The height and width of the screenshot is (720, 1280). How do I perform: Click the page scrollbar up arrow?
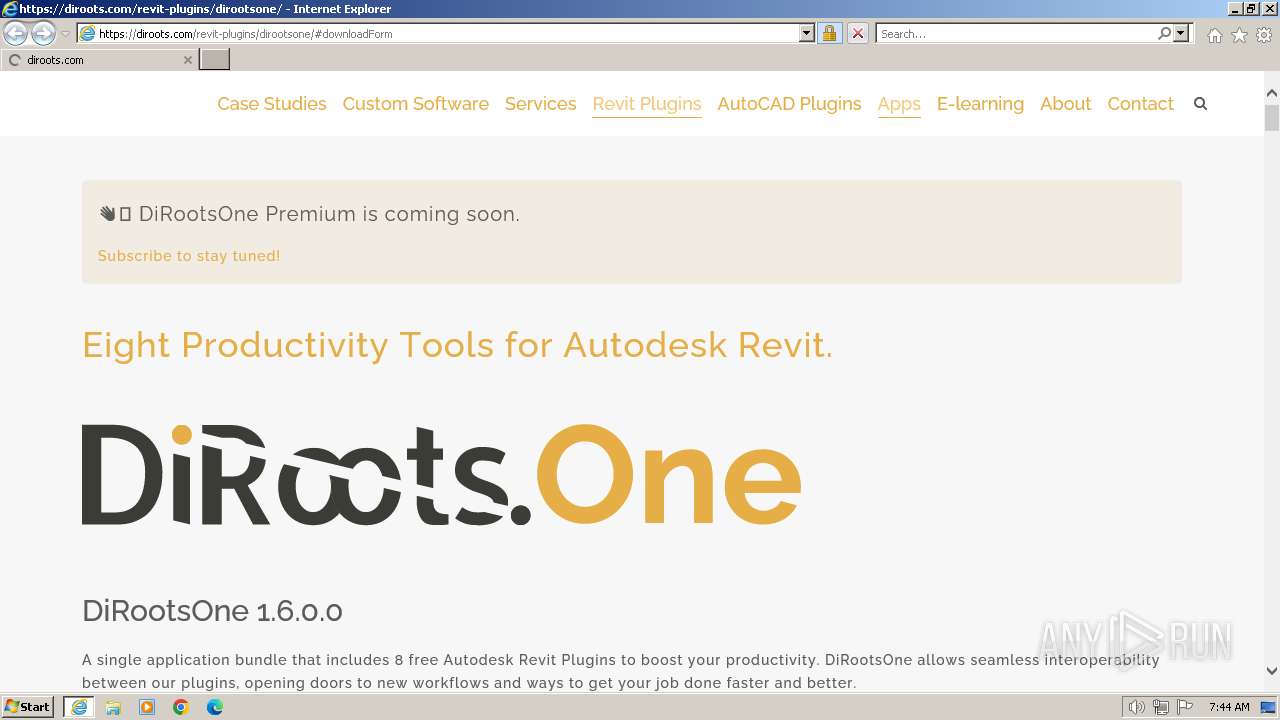(x=1272, y=94)
